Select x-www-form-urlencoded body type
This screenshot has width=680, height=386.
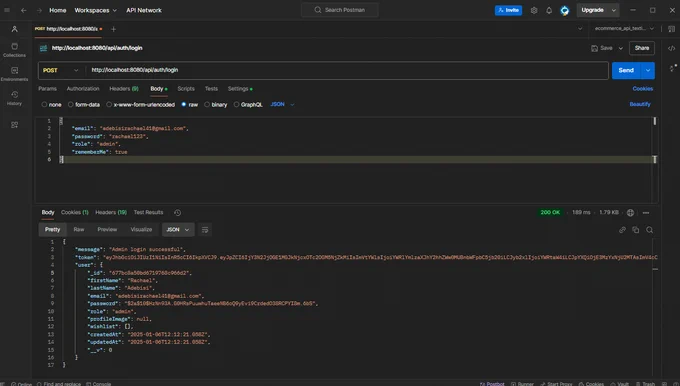[141, 105]
